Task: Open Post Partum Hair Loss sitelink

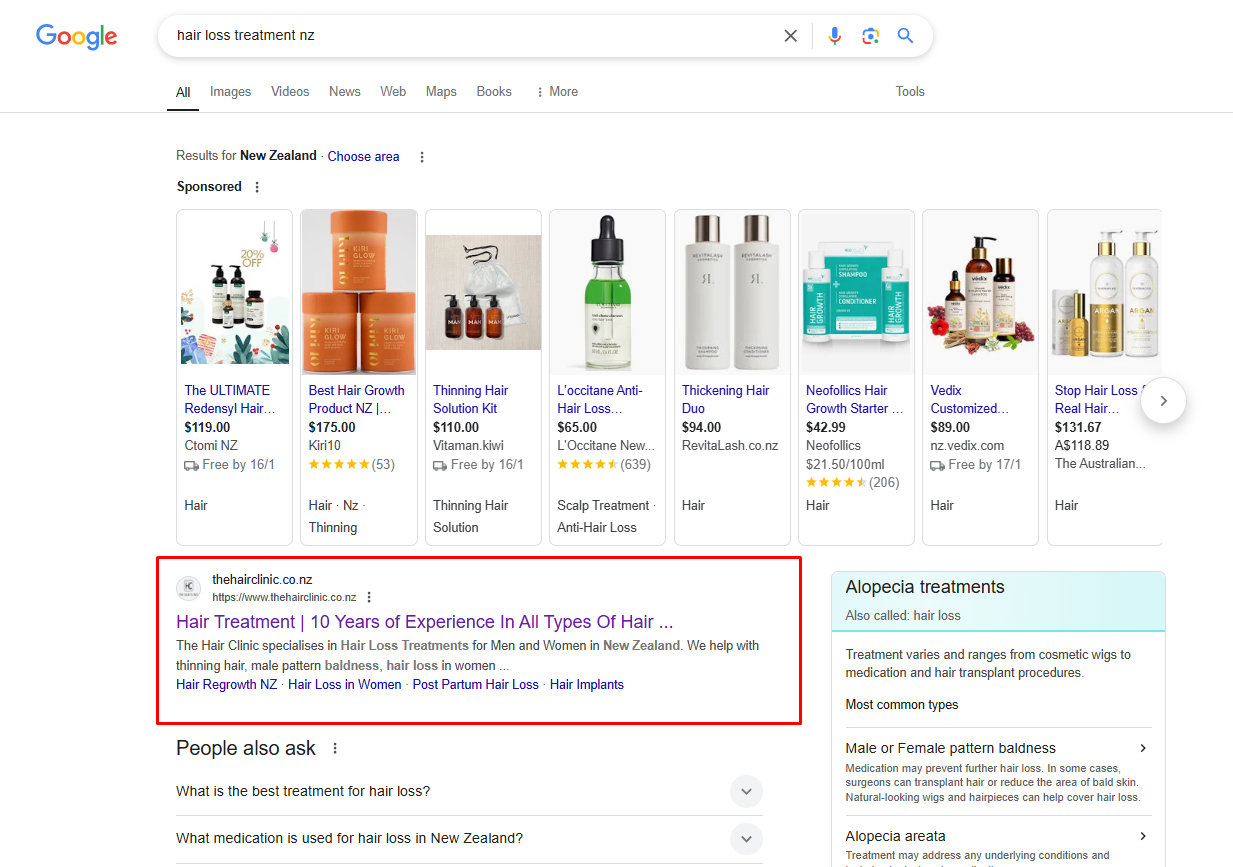Action: 476,685
